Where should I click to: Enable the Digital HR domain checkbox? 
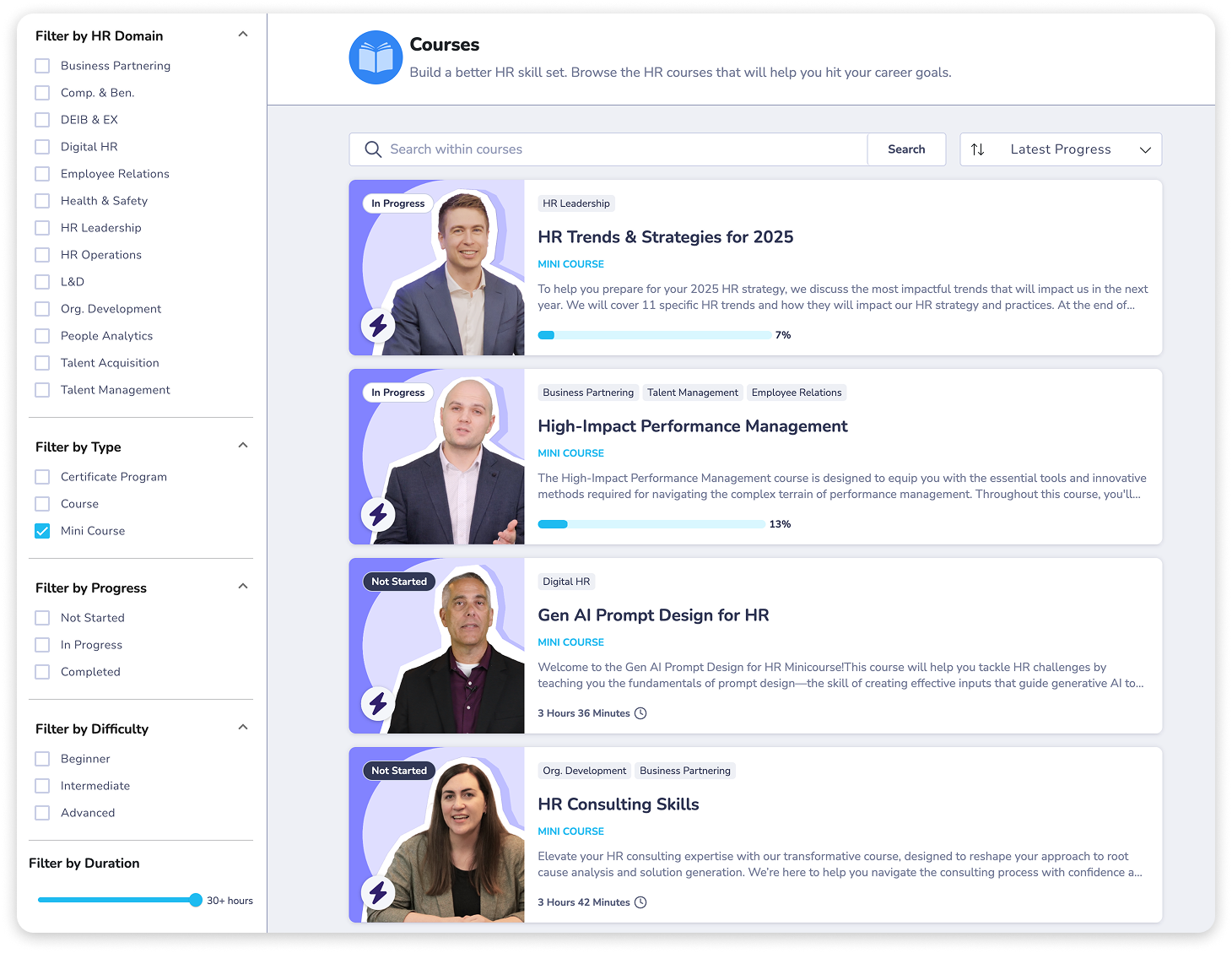[42, 147]
